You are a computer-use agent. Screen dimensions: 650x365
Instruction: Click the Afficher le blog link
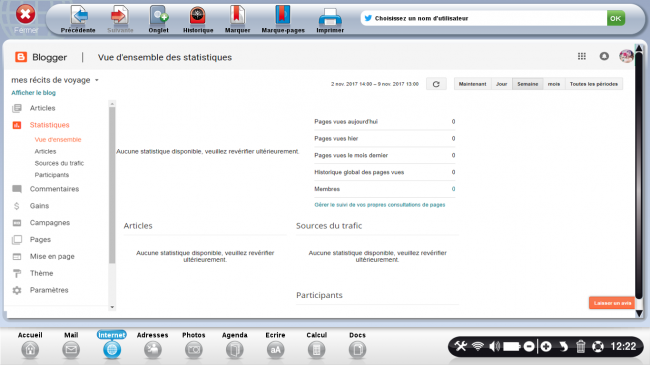[33, 92]
